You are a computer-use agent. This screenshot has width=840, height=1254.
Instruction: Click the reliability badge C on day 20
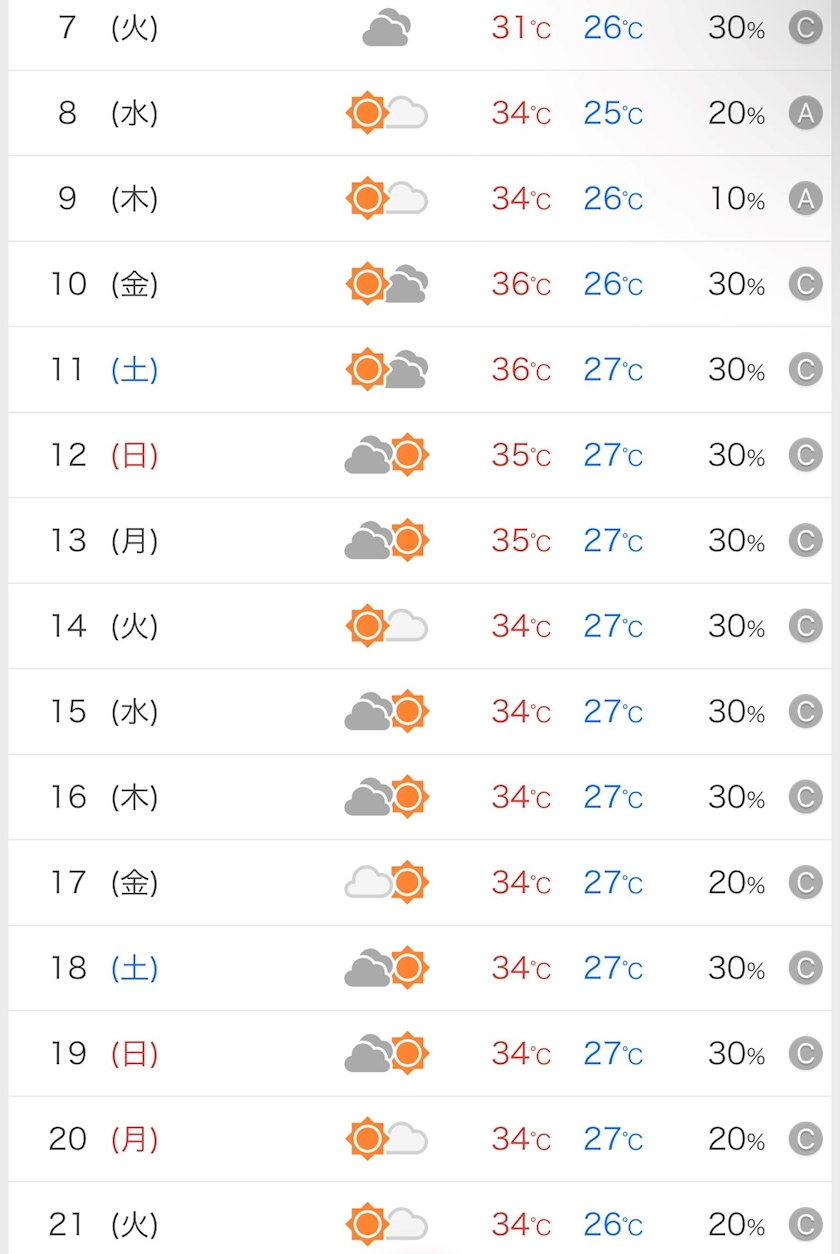pyautogui.click(x=805, y=1139)
